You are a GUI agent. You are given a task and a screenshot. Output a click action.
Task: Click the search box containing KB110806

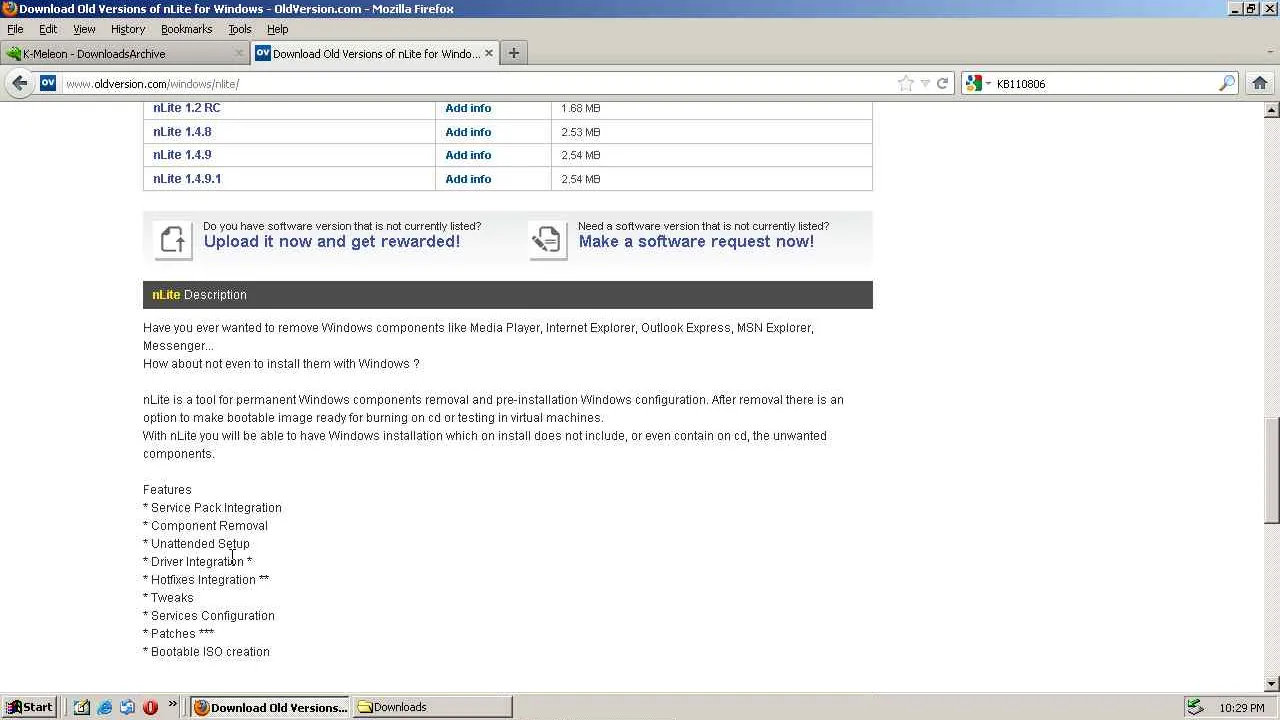coord(1105,84)
